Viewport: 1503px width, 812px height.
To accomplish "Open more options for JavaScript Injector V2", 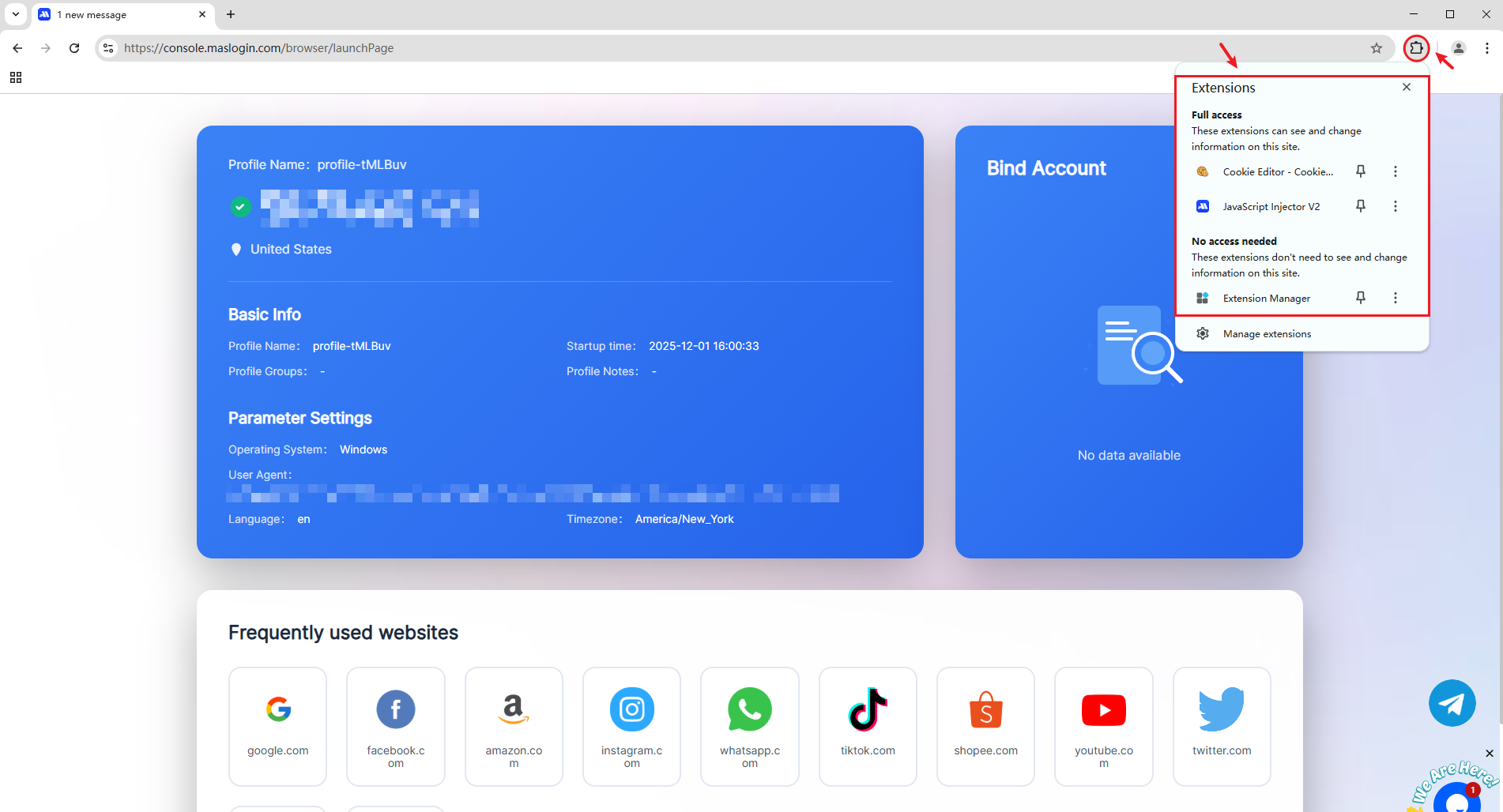I will coord(1395,206).
